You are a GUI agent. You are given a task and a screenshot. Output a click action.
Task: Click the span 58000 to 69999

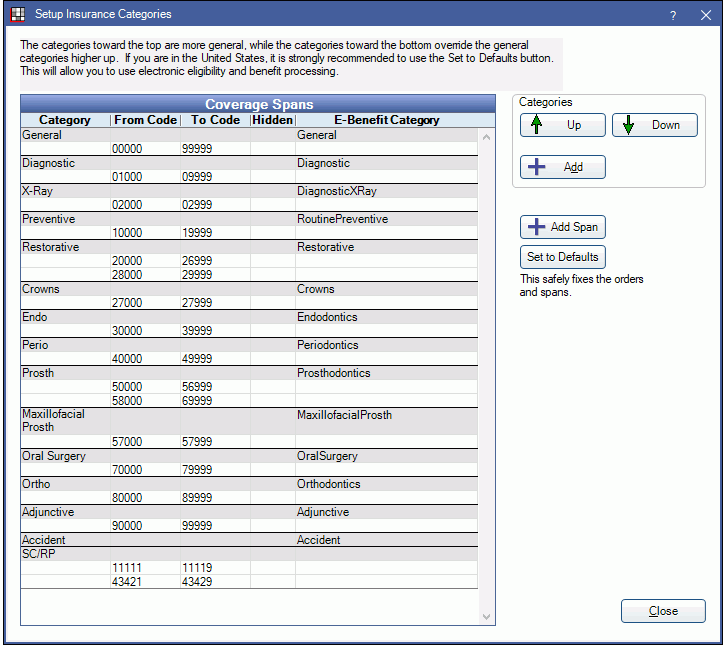(249, 401)
